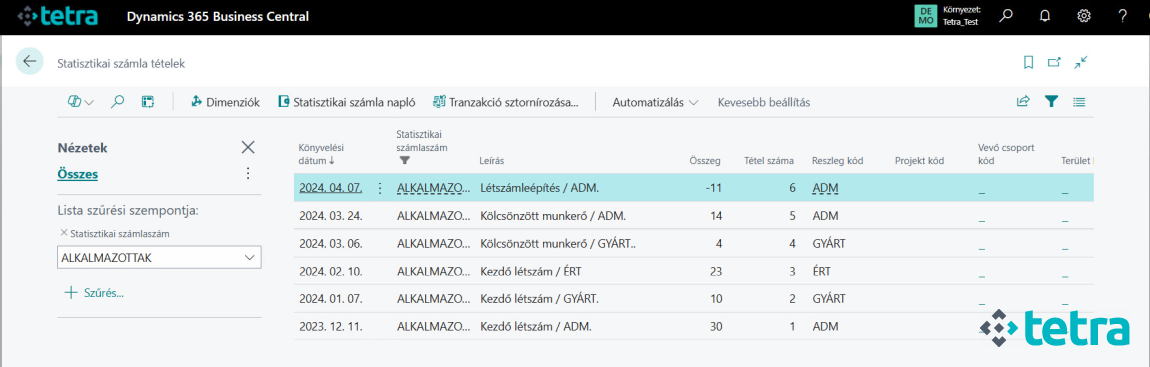Click Tranzakció sztornírozása...
Image resolution: width=1150 pixels, height=367 pixels.
pyautogui.click(x=506, y=103)
